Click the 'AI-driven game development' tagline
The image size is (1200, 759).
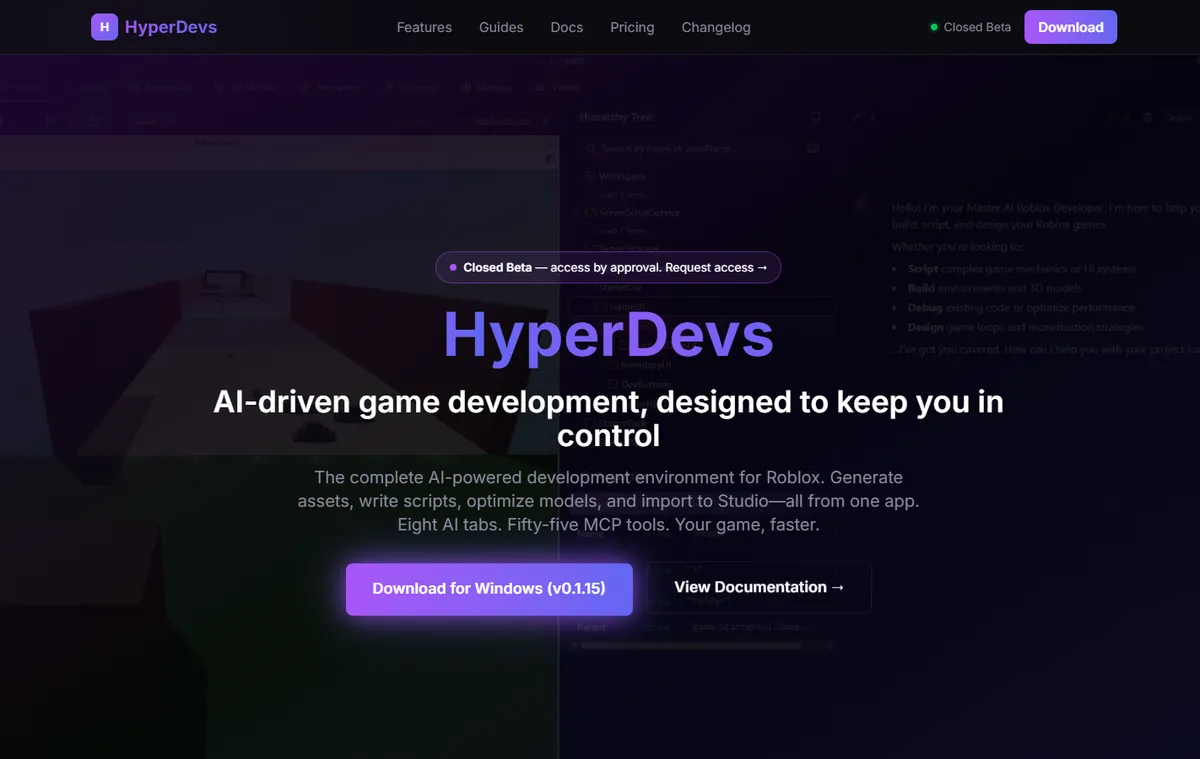(x=608, y=418)
